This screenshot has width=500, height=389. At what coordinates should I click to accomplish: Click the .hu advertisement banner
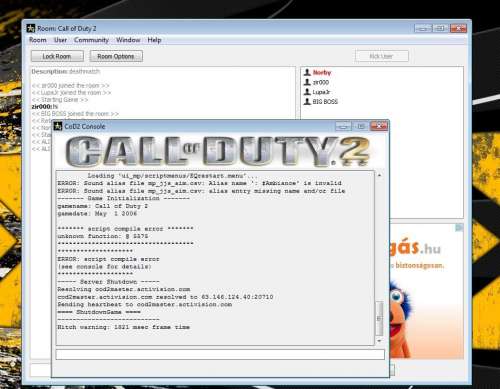427,291
